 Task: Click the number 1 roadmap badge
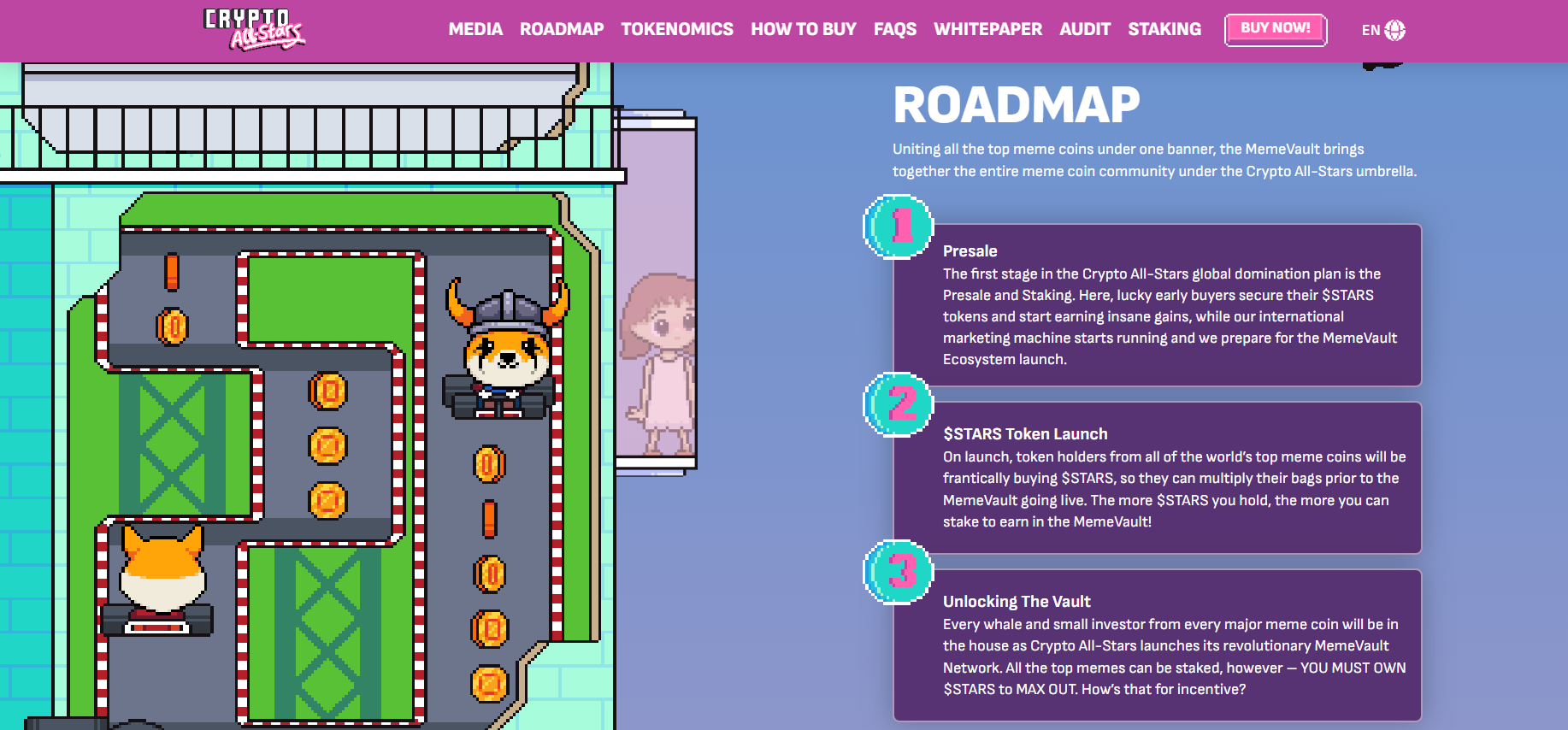(899, 227)
